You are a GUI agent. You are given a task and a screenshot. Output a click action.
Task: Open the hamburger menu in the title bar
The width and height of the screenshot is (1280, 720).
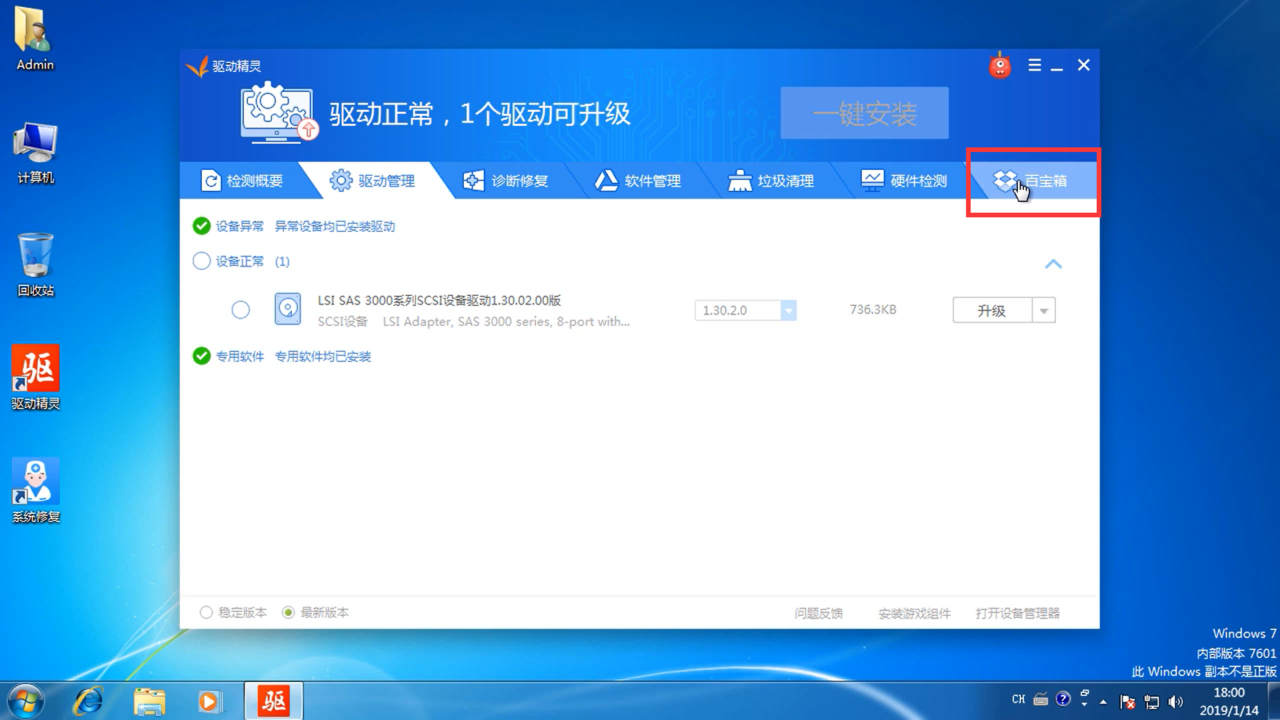pyautogui.click(x=1034, y=66)
